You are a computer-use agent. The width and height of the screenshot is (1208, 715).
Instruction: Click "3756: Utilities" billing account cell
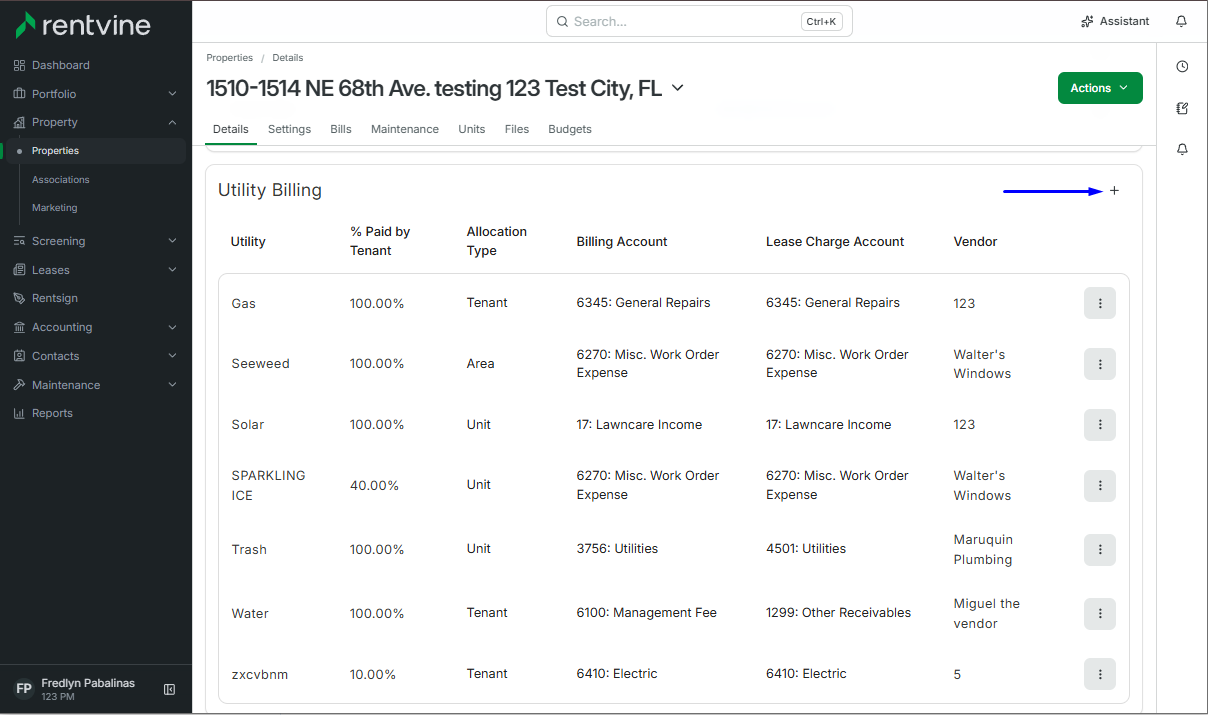617,549
